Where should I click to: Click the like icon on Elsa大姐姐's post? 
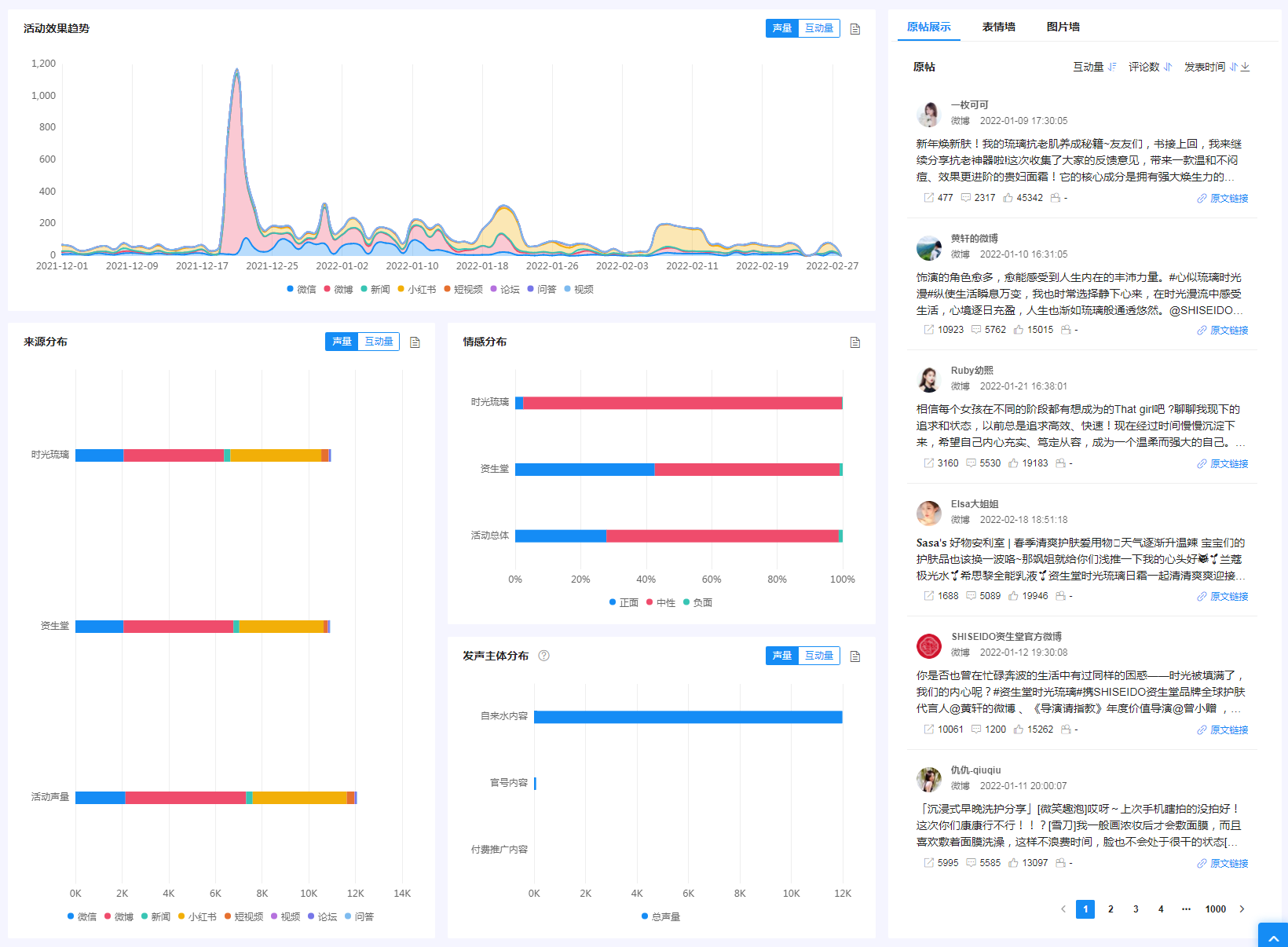1013,596
